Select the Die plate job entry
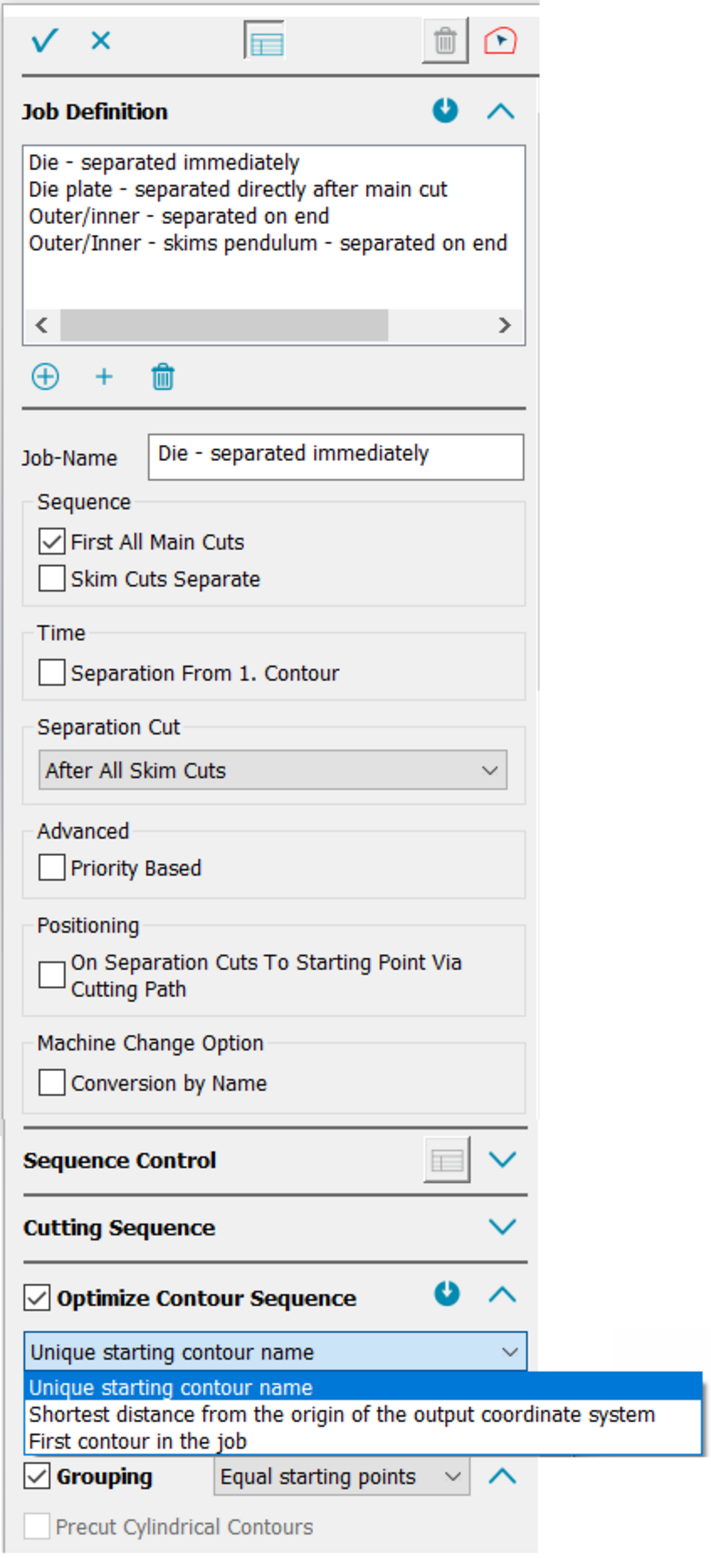The height and width of the screenshot is (1558, 711). pyautogui.click(x=238, y=189)
